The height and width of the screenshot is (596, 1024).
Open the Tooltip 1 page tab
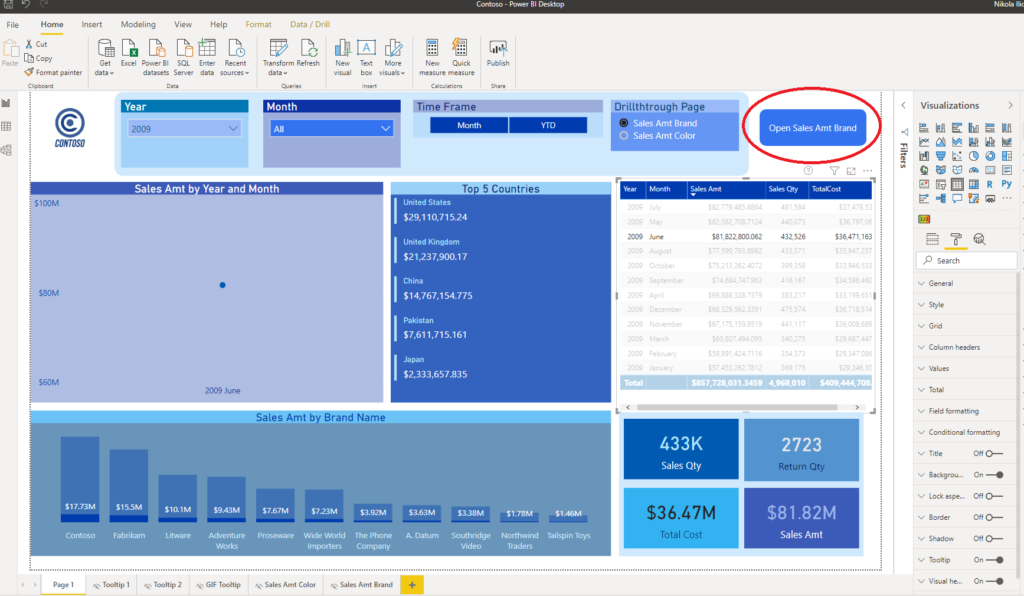tap(111, 585)
